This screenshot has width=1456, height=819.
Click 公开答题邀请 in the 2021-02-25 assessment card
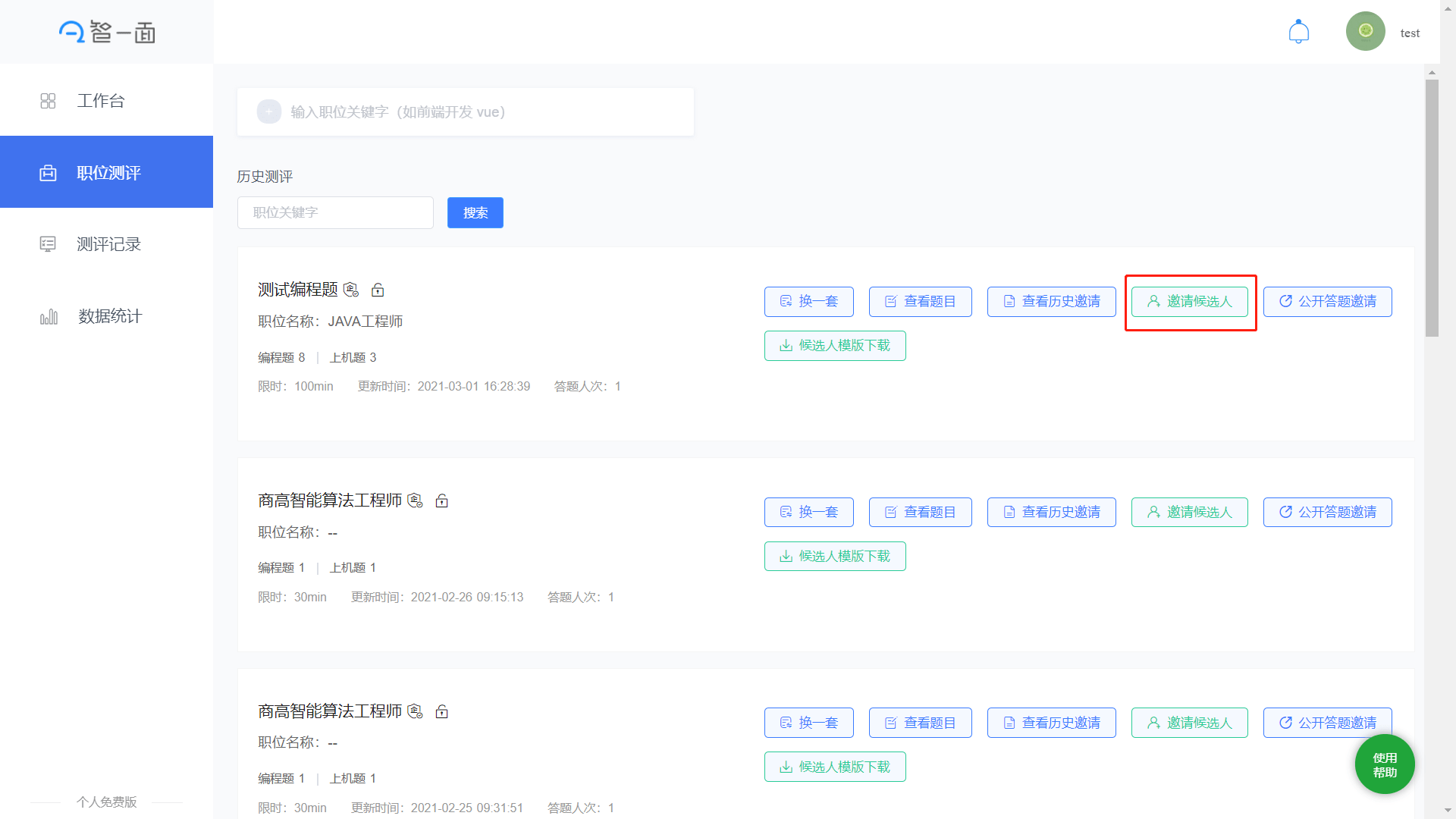coord(1327,723)
